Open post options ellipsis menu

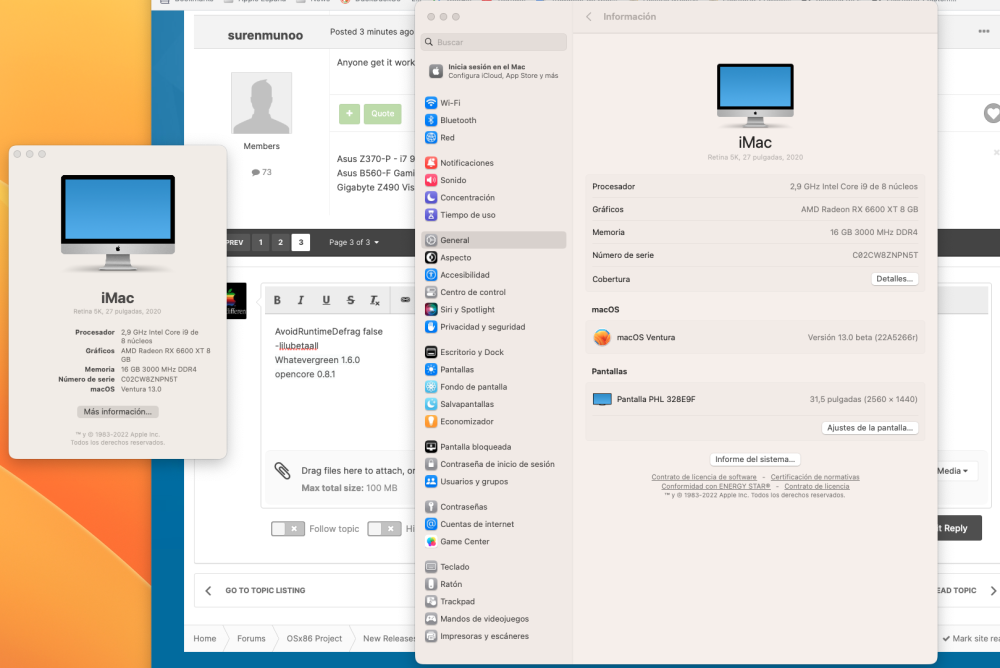983,31
